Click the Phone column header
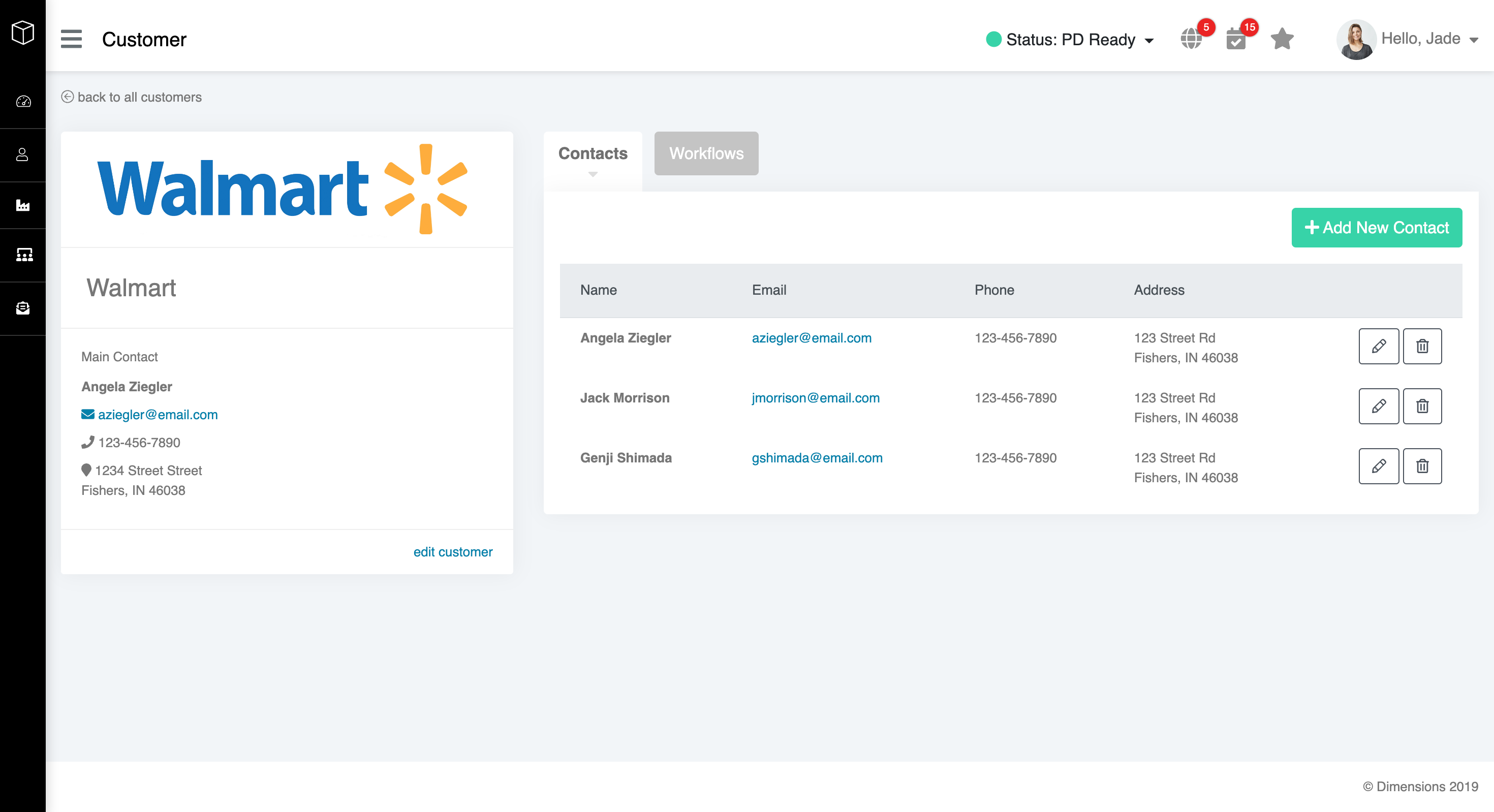The width and height of the screenshot is (1494, 812). pos(994,290)
